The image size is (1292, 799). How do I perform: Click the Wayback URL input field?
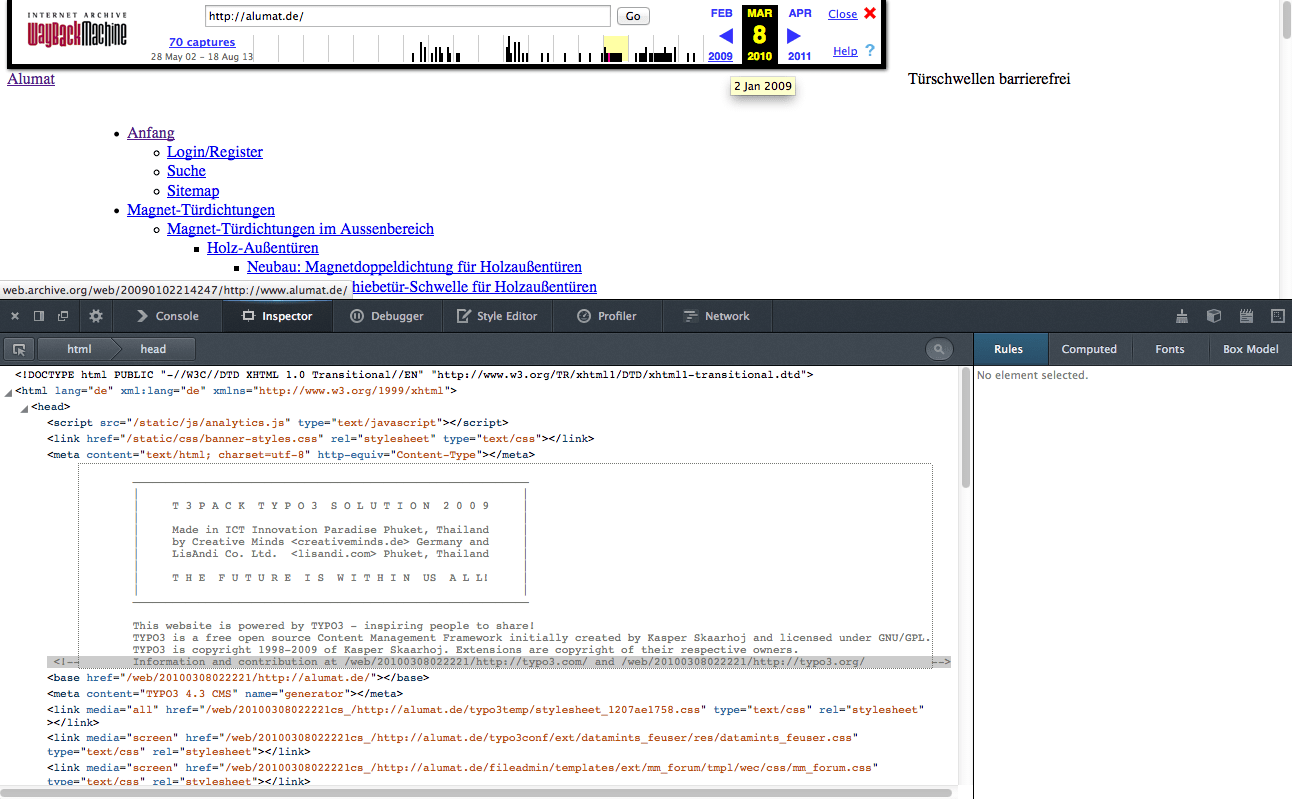pyautogui.click(x=407, y=16)
